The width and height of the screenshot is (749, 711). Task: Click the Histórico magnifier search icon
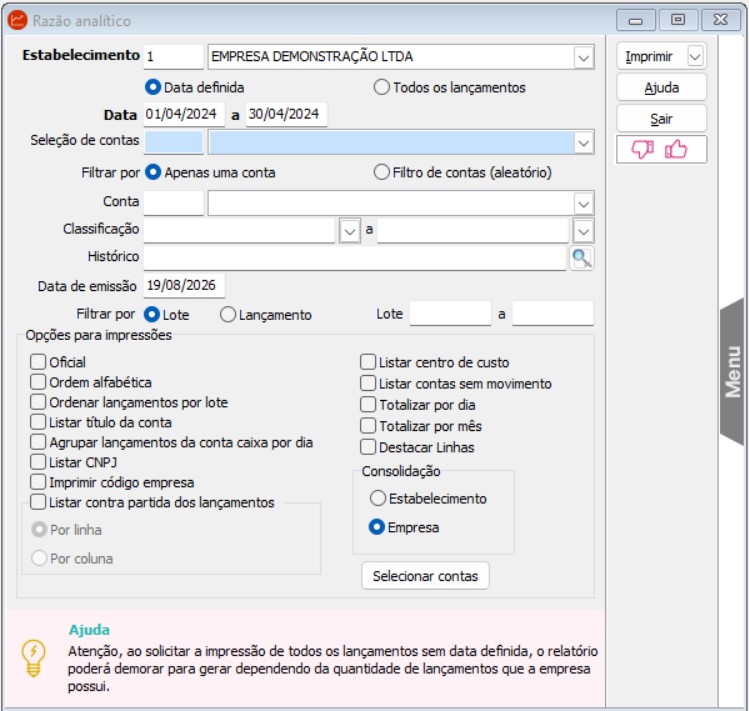click(x=582, y=259)
